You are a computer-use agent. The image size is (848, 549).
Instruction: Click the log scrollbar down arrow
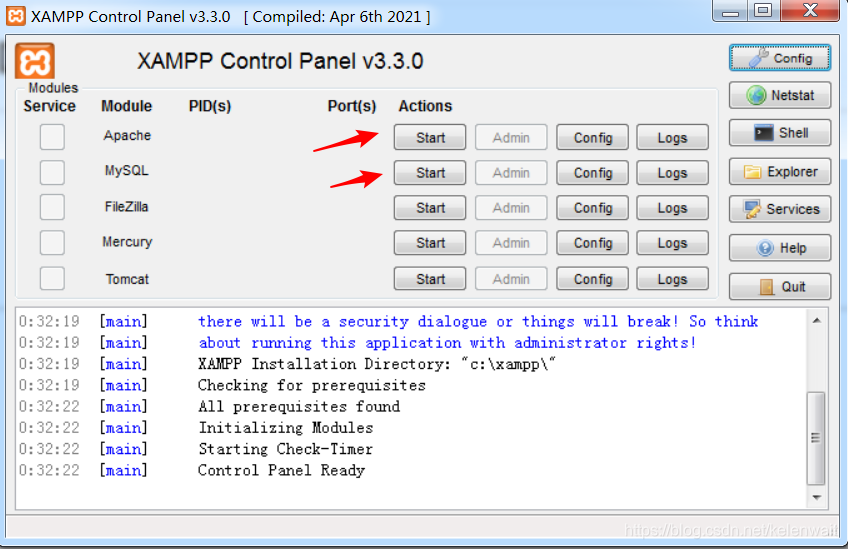pos(817,497)
